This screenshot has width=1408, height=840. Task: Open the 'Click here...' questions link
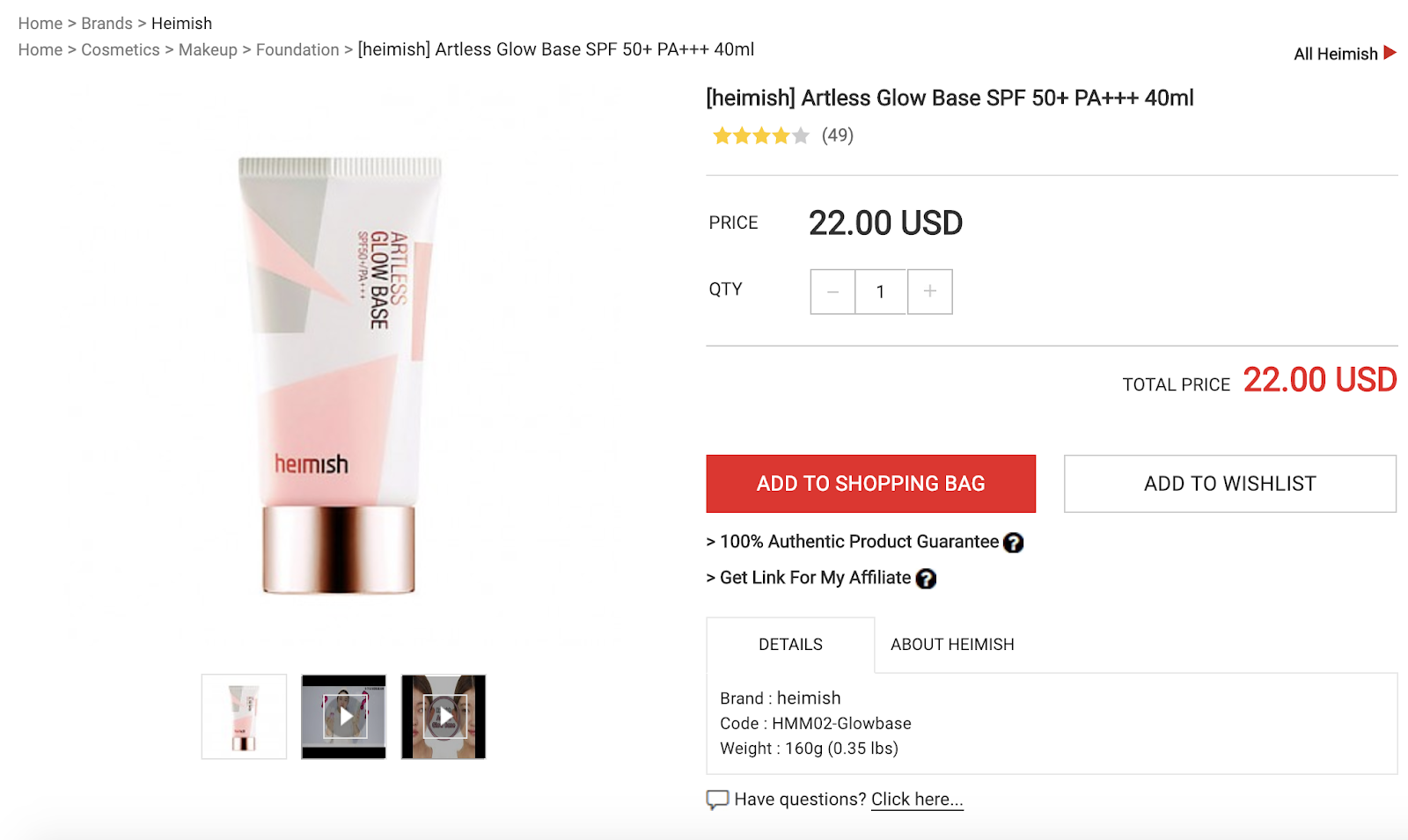coord(917,800)
